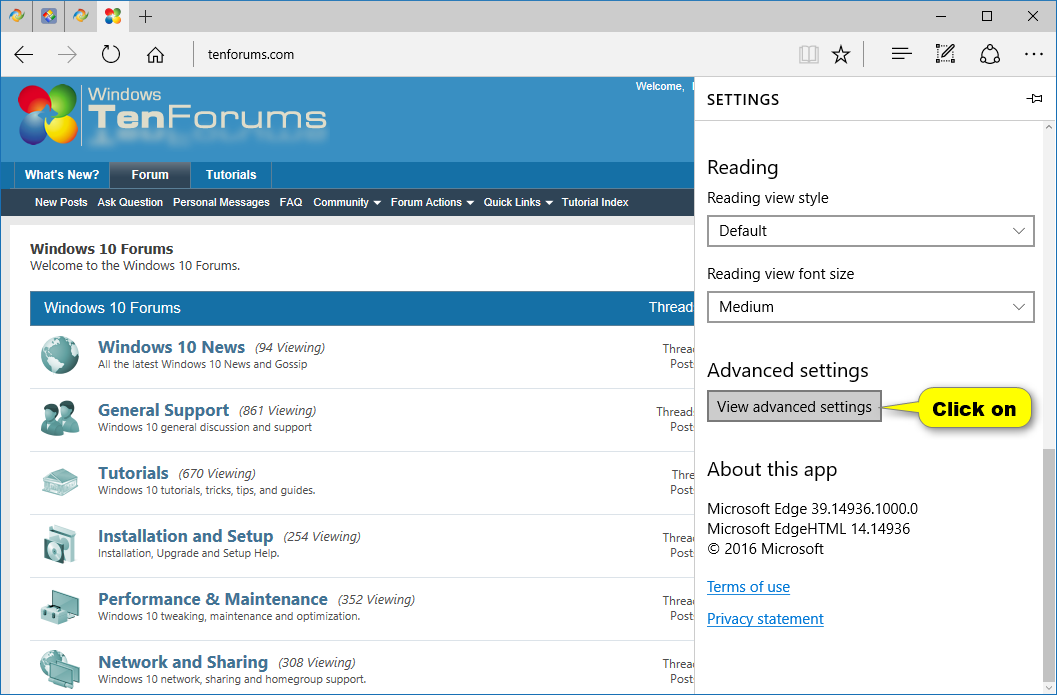
Task: Expand the Quick Links menu
Action: point(518,202)
